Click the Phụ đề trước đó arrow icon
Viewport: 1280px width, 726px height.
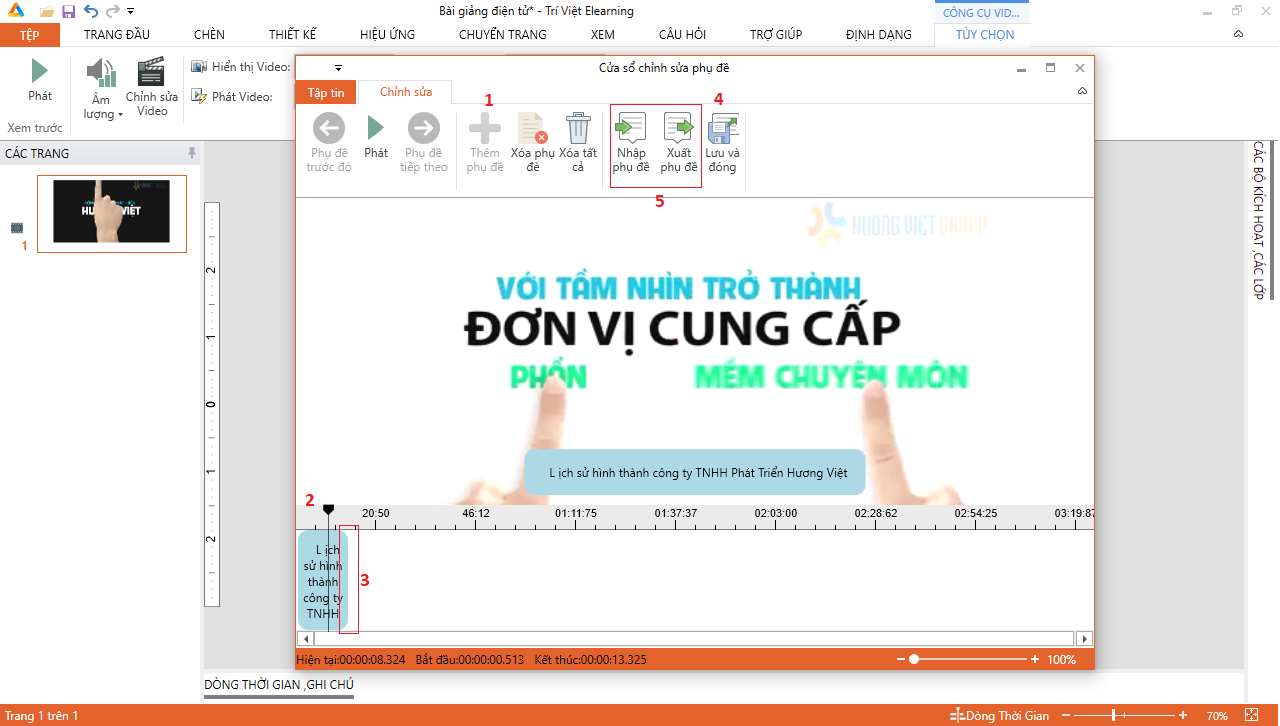click(329, 127)
